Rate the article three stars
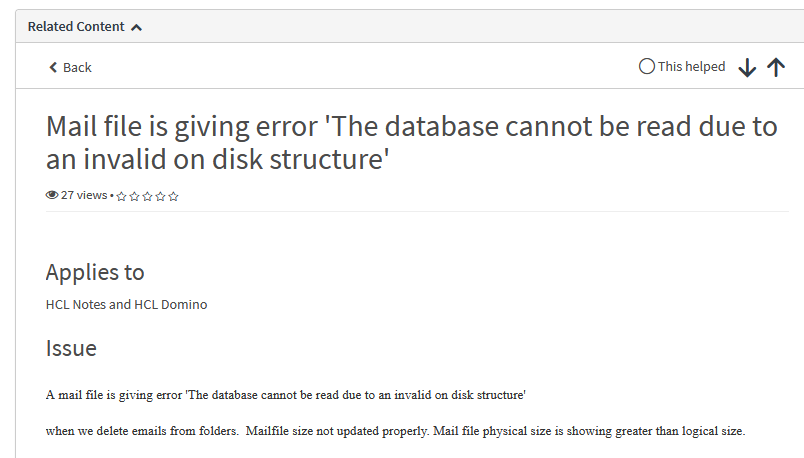Viewport: 804px width, 458px height. (147, 196)
